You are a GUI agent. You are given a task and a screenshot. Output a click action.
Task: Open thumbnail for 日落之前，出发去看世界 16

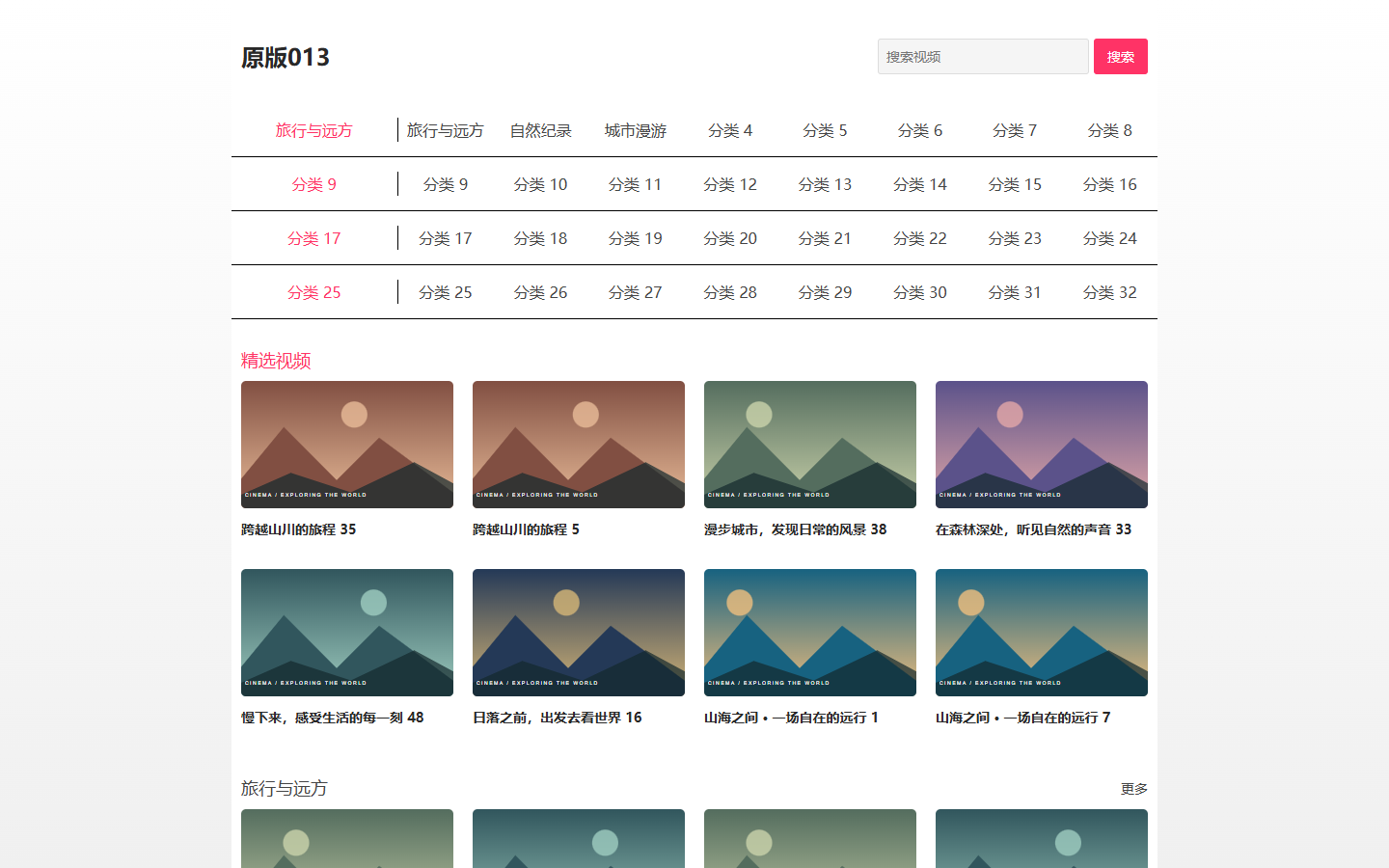point(579,633)
